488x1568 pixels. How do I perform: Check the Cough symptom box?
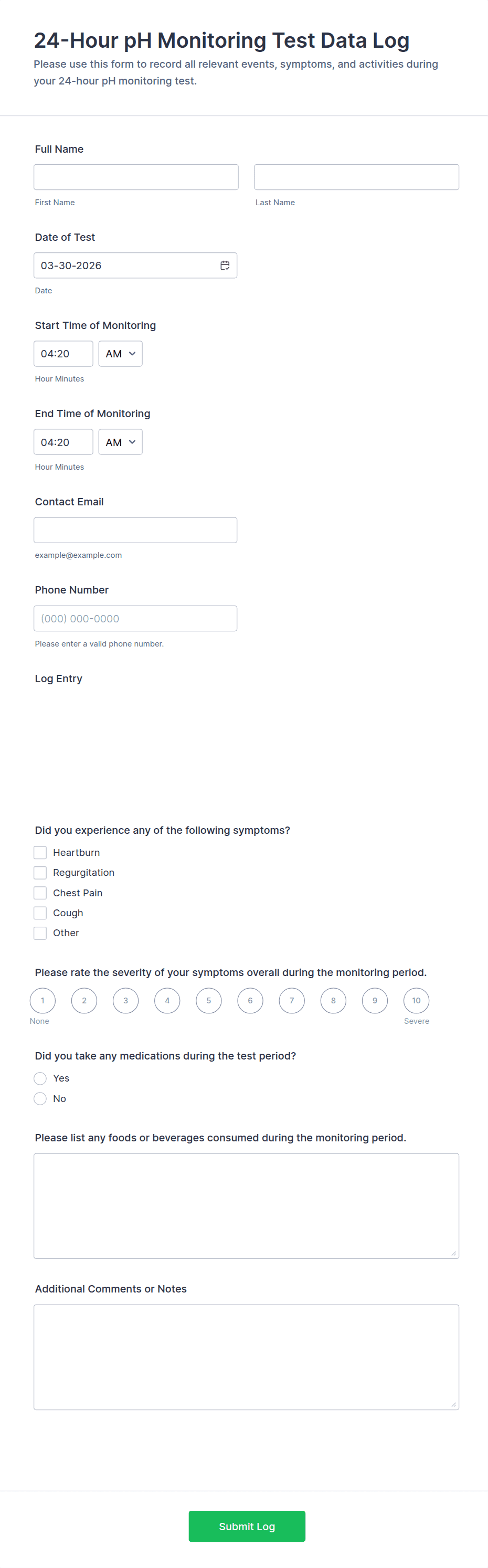click(40, 913)
